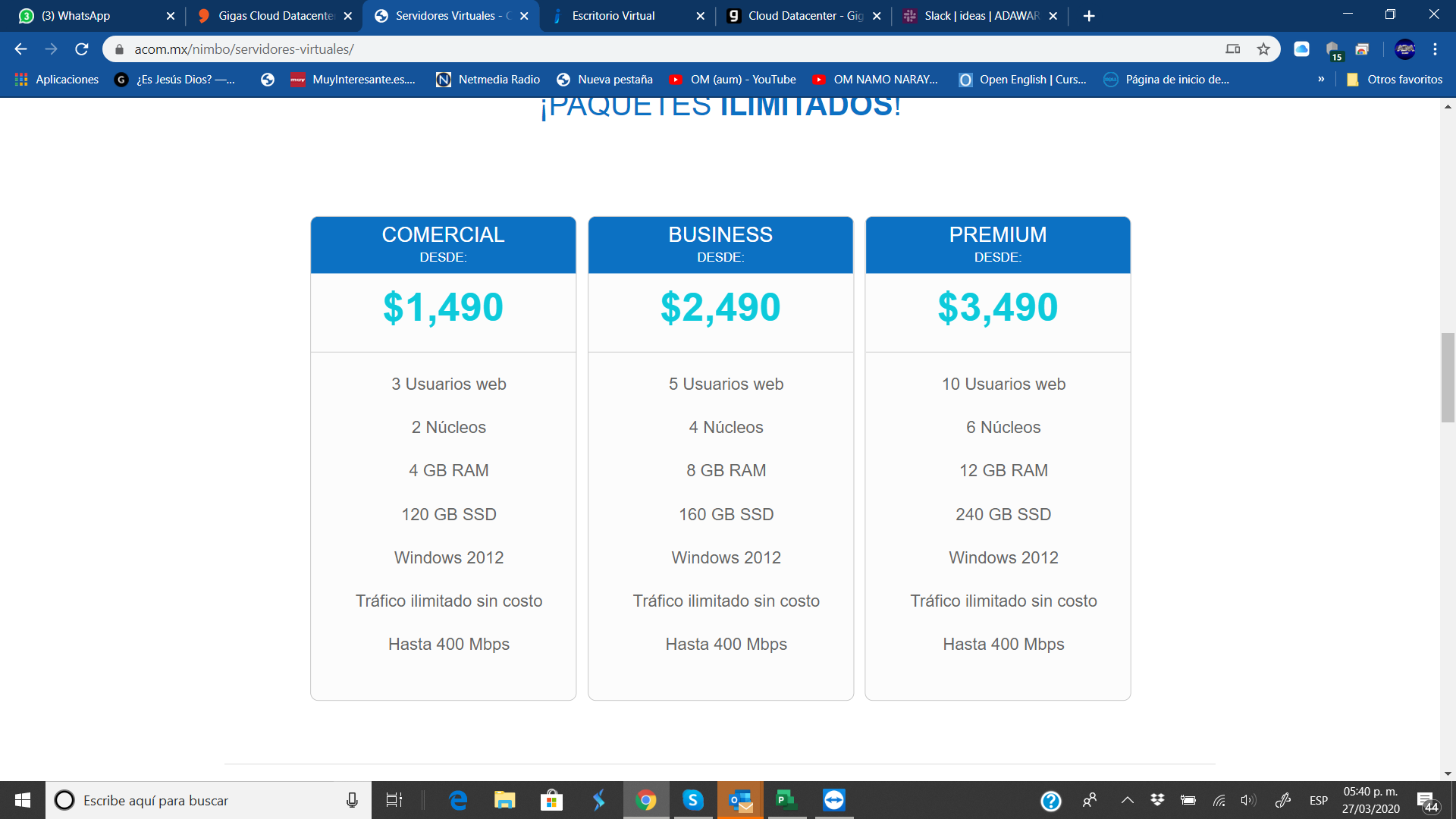Open Skype from the taskbar
Screen dimensions: 1456x819
[x=692, y=800]
